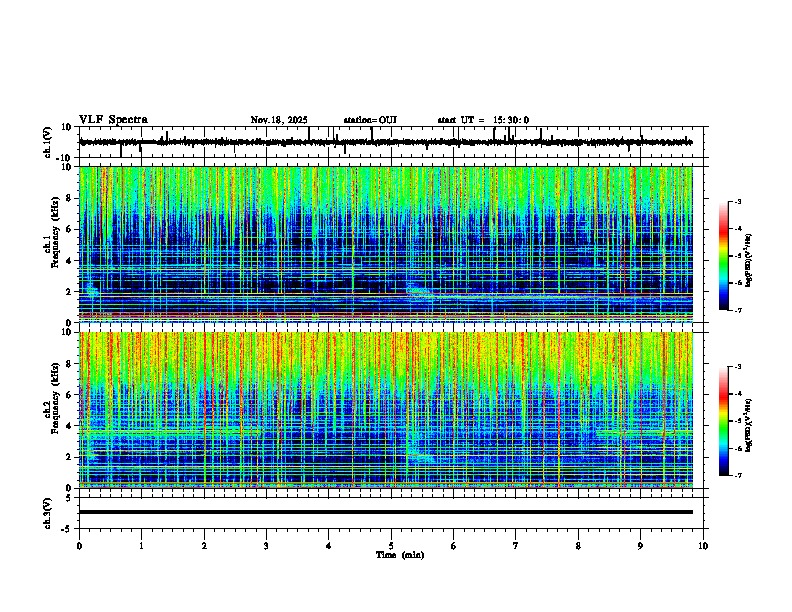Click the time axis tick label '7'
This screenshot has height=612, width=792.
516,546
